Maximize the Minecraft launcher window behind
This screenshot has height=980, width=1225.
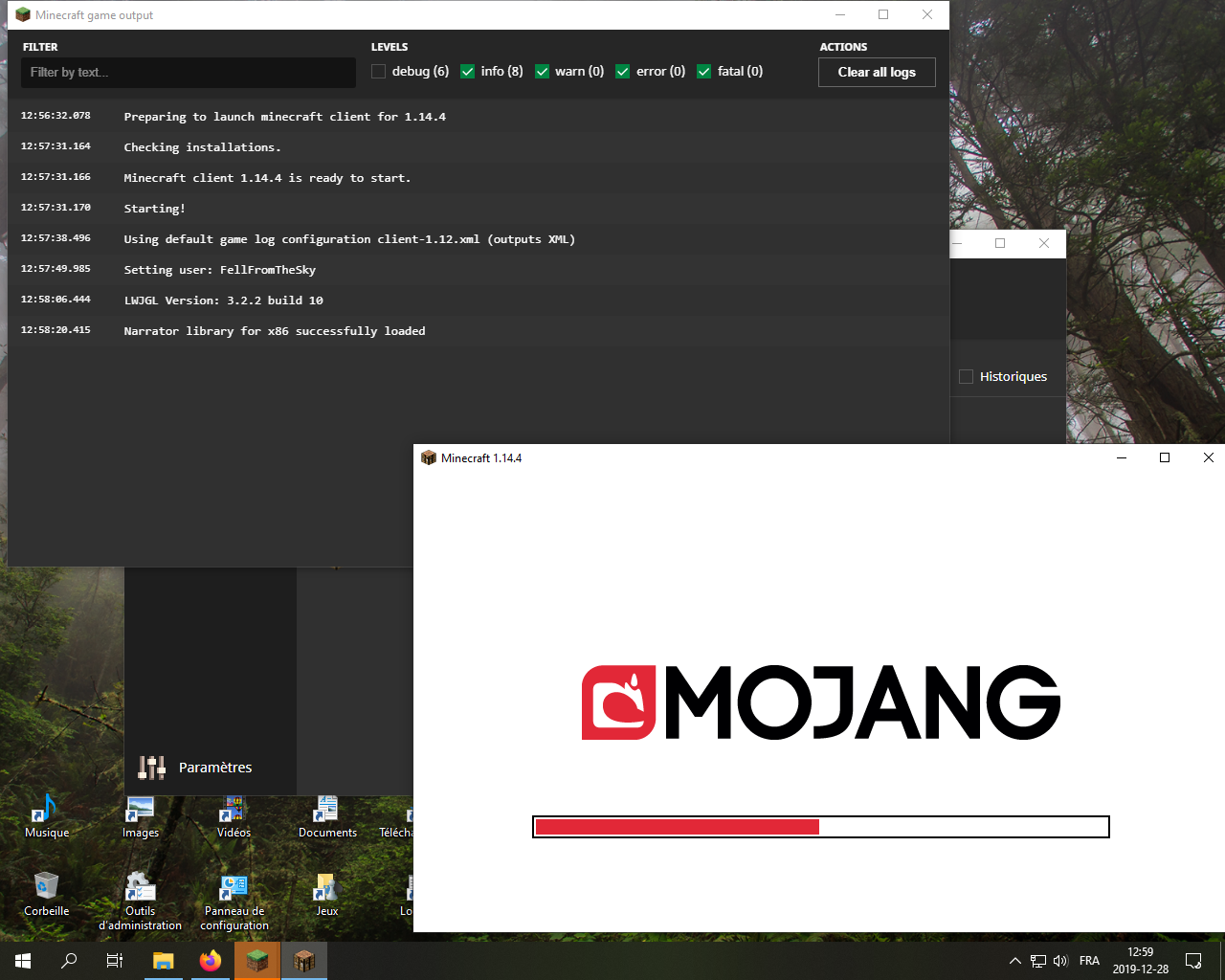click(x=1000, y=243)
